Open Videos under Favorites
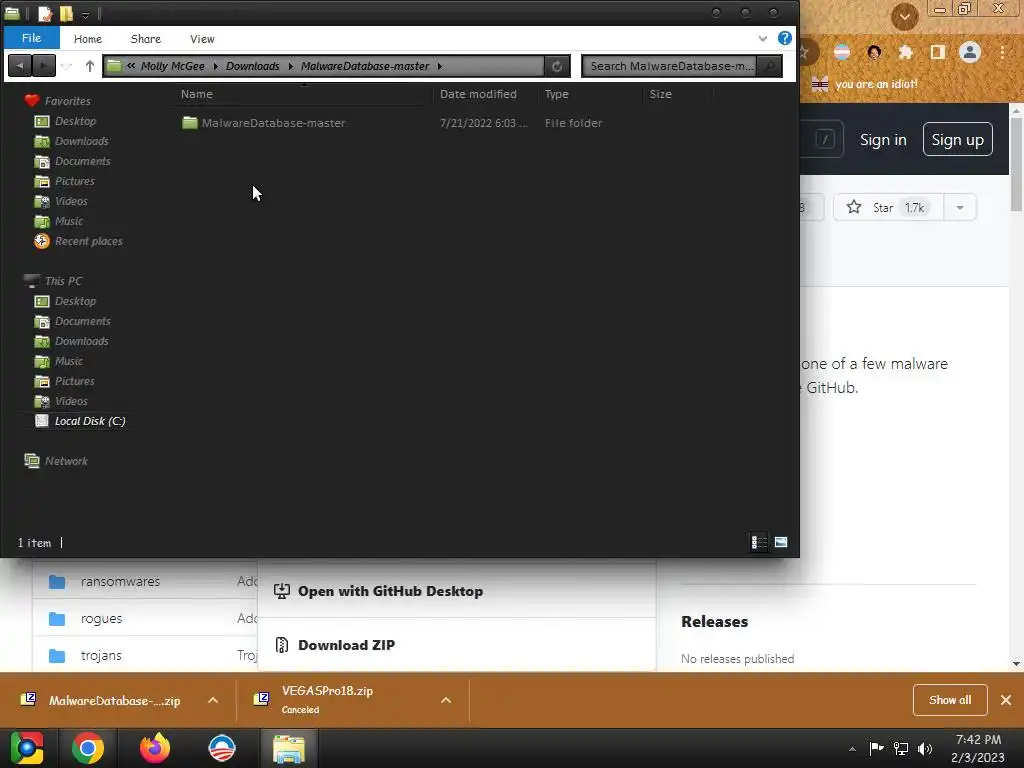The height and width of the screenshot is (768, 1024). (71, 201)
